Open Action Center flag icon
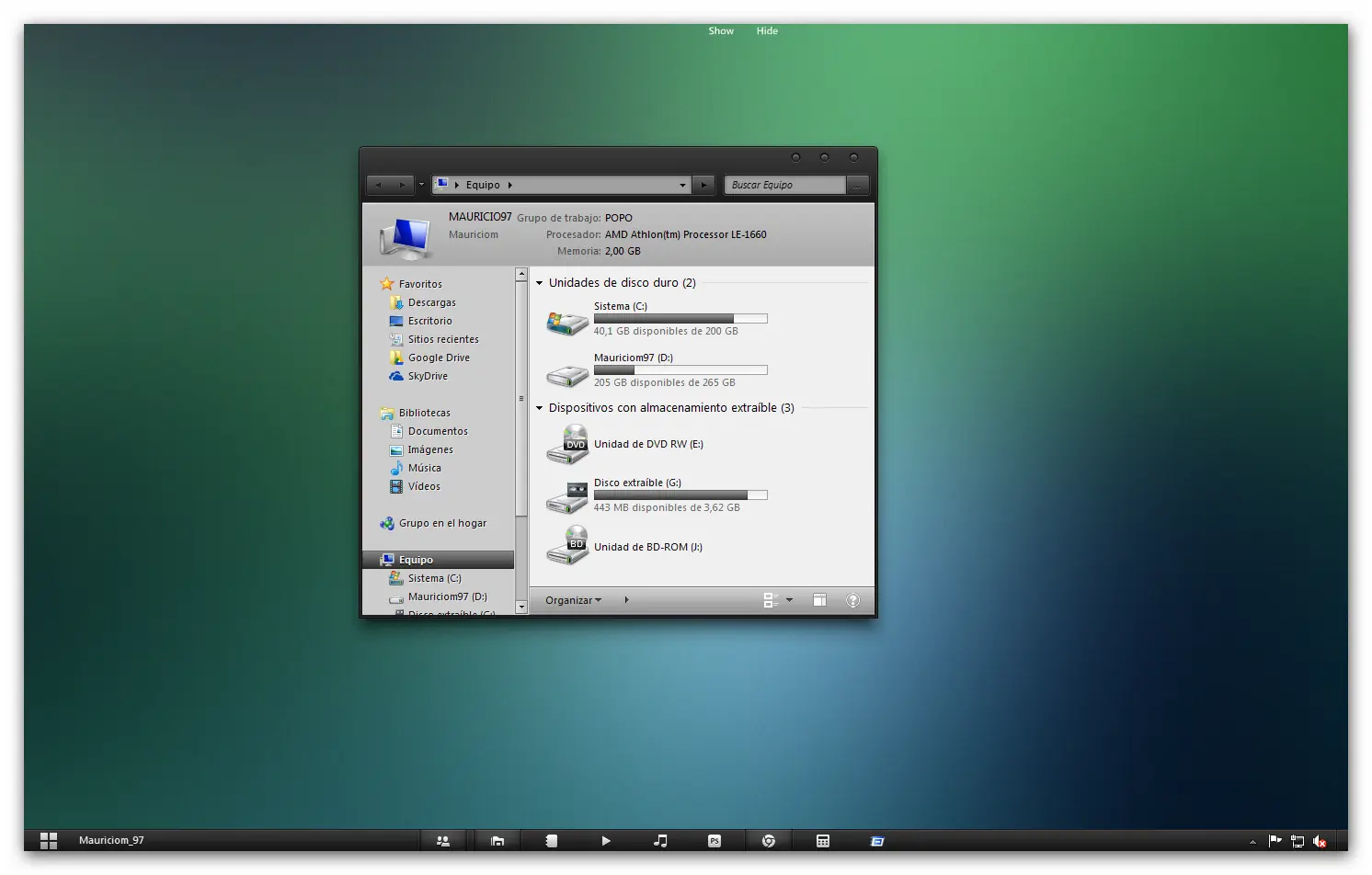1372x875 pixels. [x=1275, y=840]
